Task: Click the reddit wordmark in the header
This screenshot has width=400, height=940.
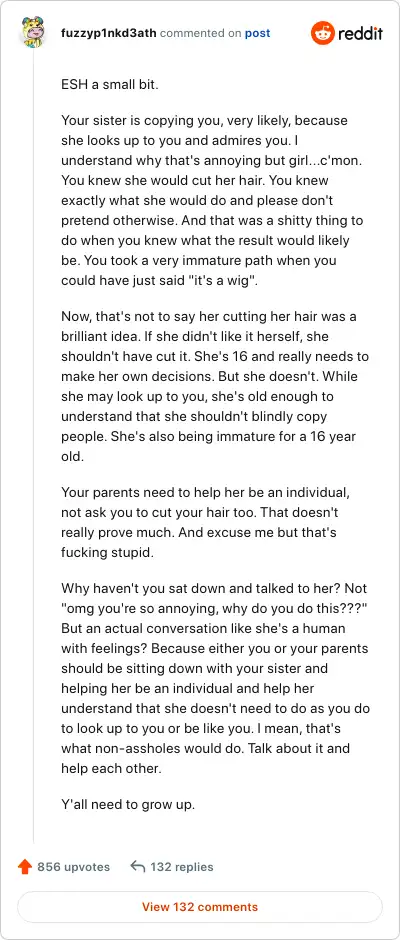Action: click(360, 34)
